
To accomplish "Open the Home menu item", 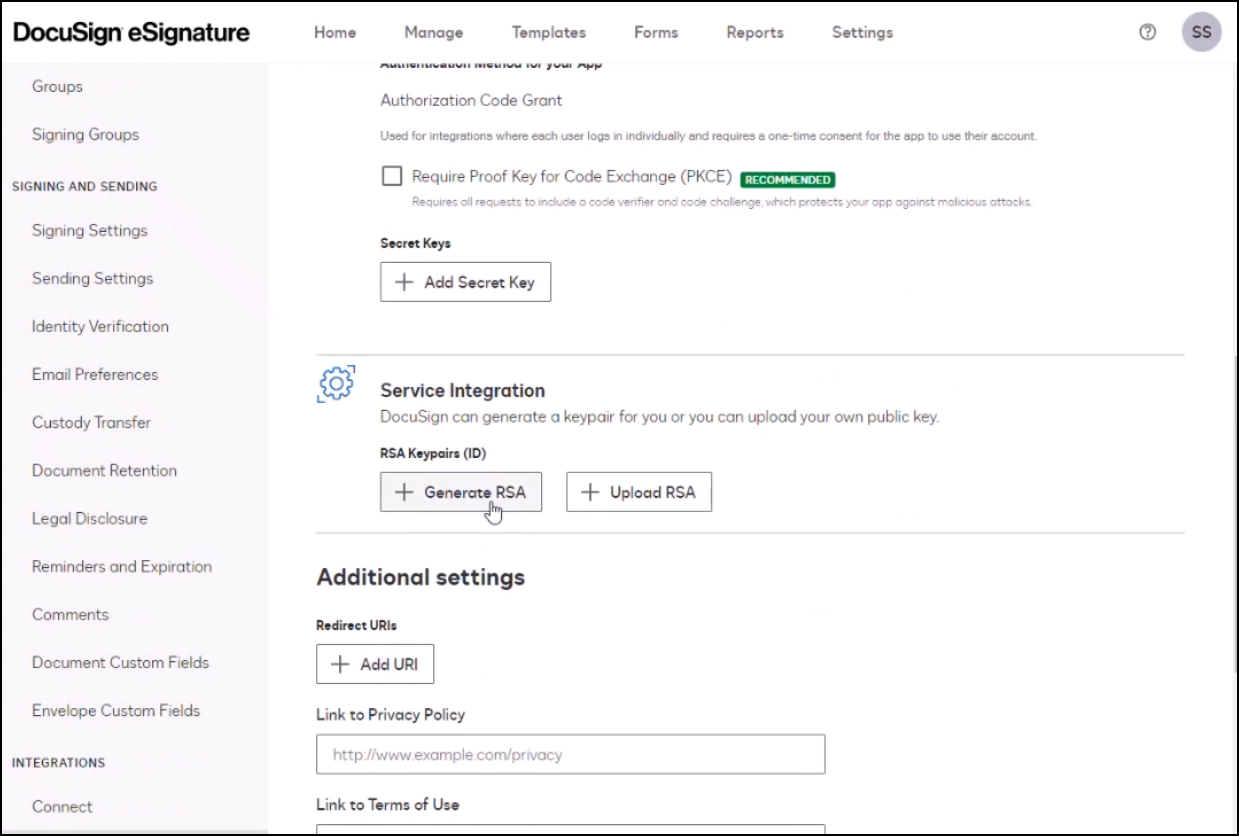I will [x=335, y=32].
